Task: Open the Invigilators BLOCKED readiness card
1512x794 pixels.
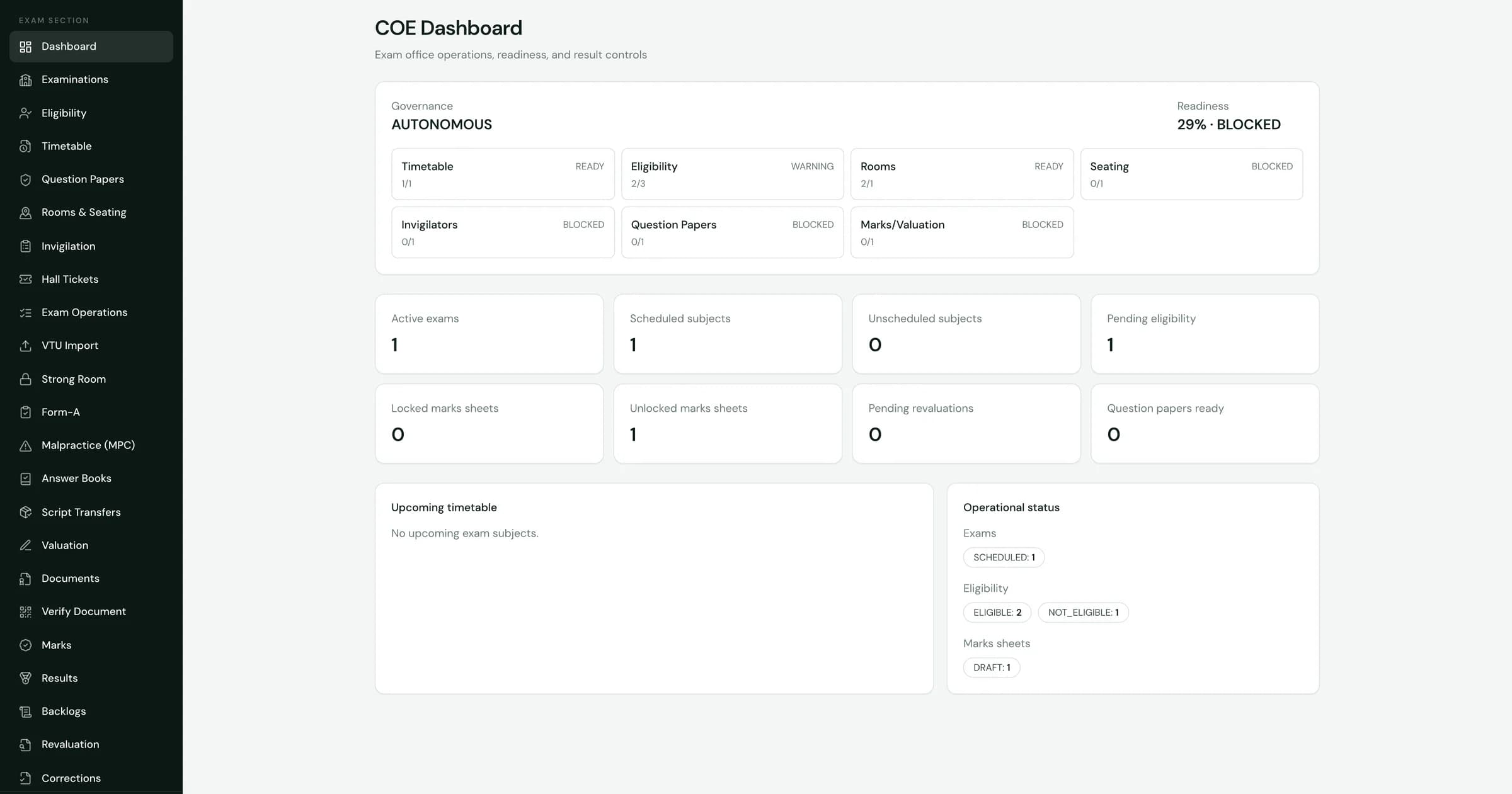Action: click(503, 232)
